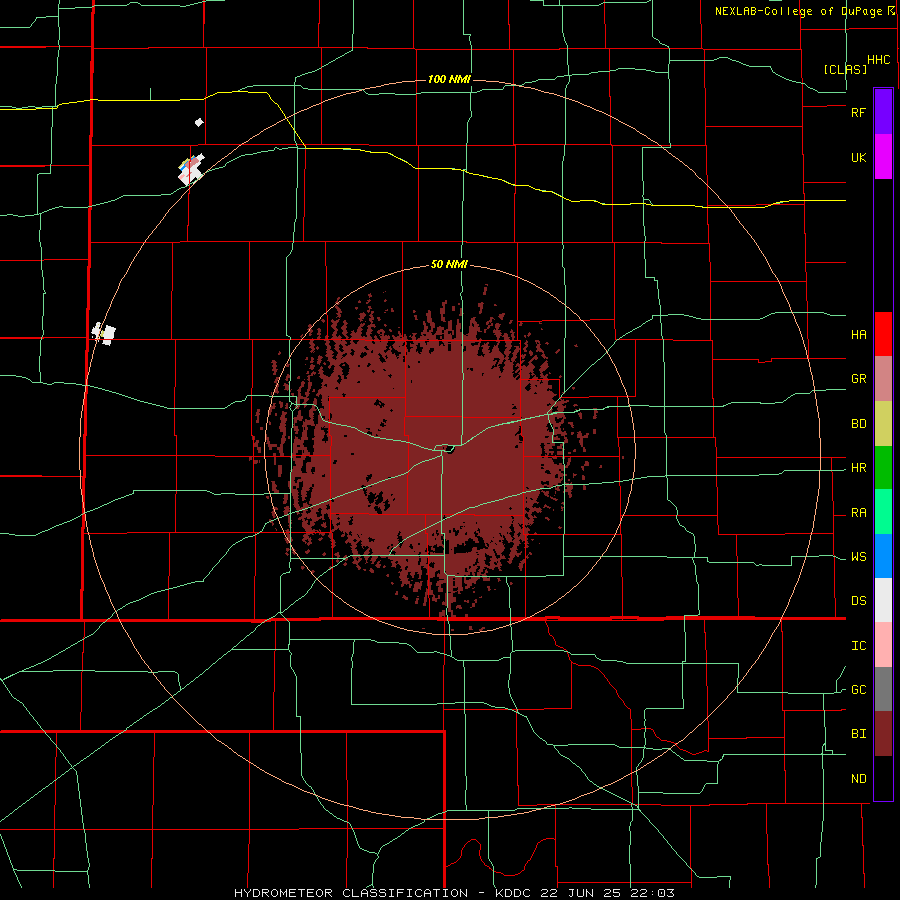The width and height of the screenshot is (900, 900).
Task: Select the BD yellow legend block
Action: pos(883,424)
